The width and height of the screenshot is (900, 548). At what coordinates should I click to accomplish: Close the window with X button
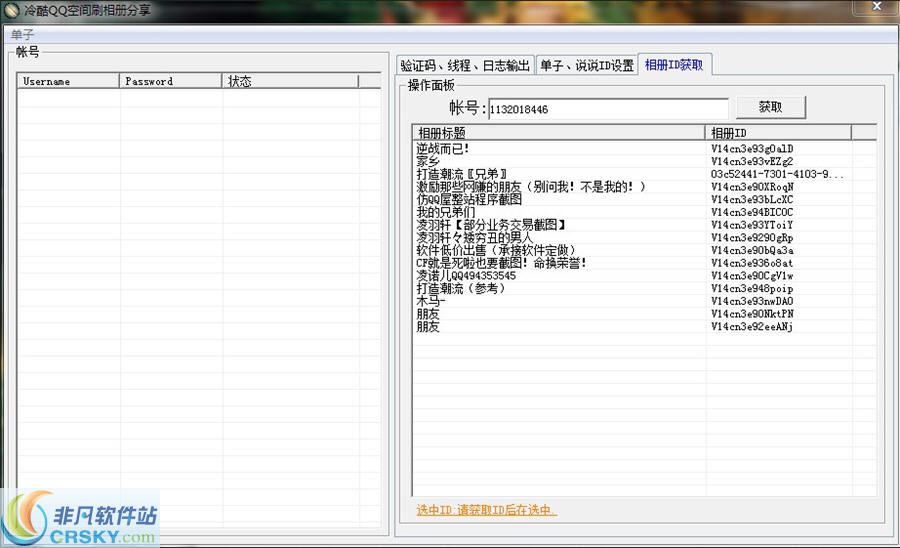coord(876,6)
